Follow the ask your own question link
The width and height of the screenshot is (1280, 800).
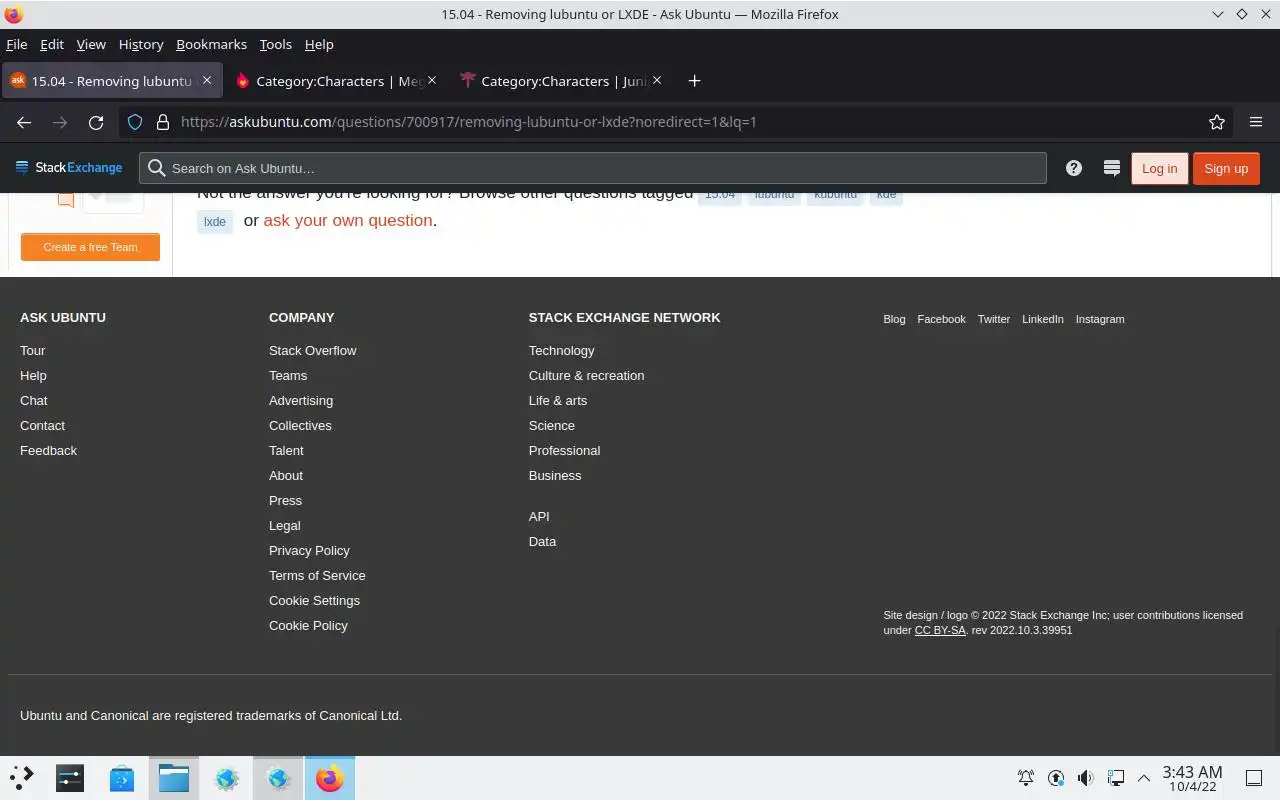(x=348, y=220)
